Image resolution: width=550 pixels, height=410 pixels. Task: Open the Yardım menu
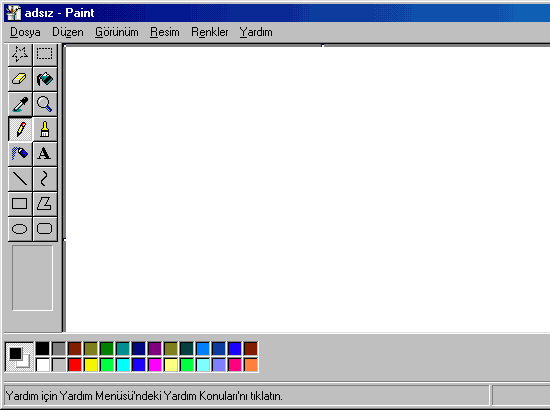(256, 32)
